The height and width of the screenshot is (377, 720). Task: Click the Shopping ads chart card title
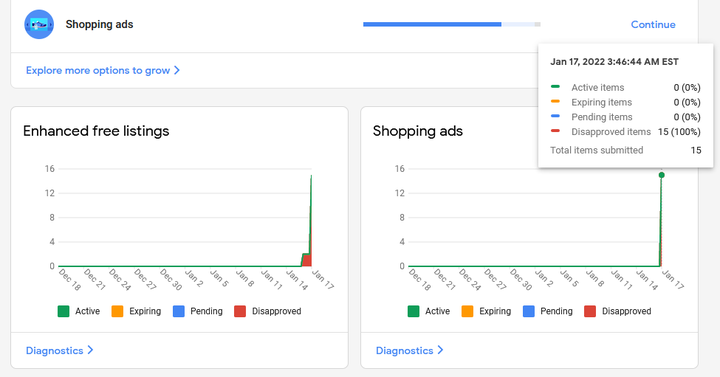[x=417, y=131]
